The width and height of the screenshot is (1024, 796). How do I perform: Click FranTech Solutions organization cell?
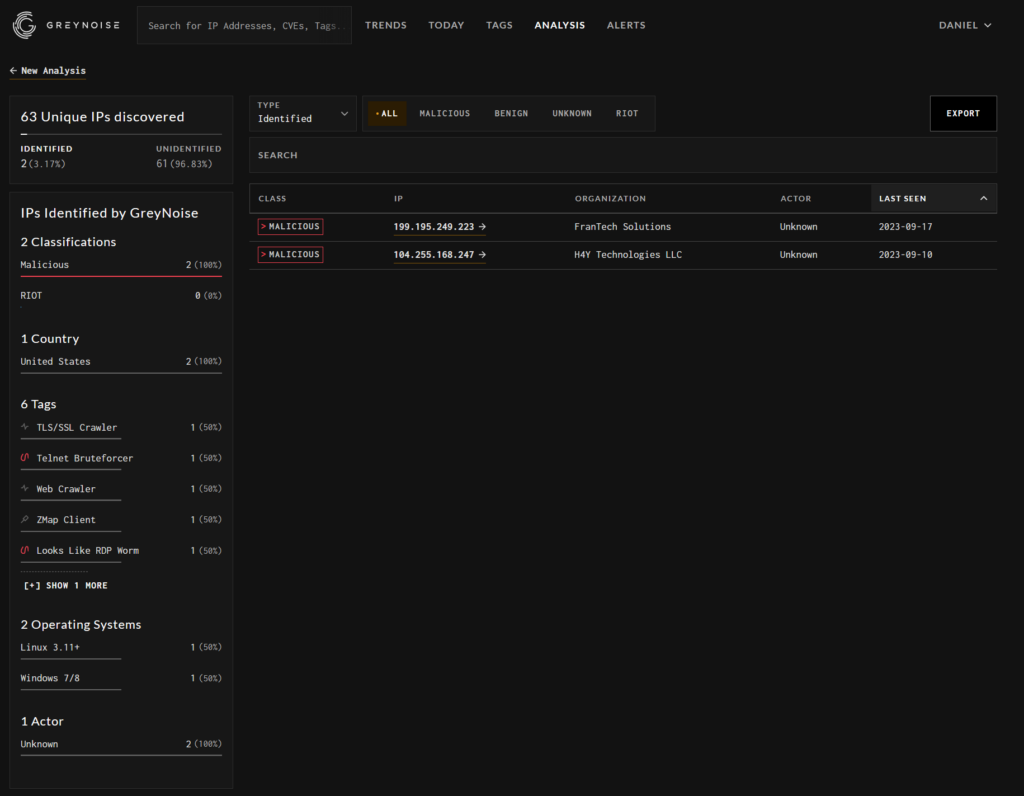pyautogui.click(x=622, y=227)
